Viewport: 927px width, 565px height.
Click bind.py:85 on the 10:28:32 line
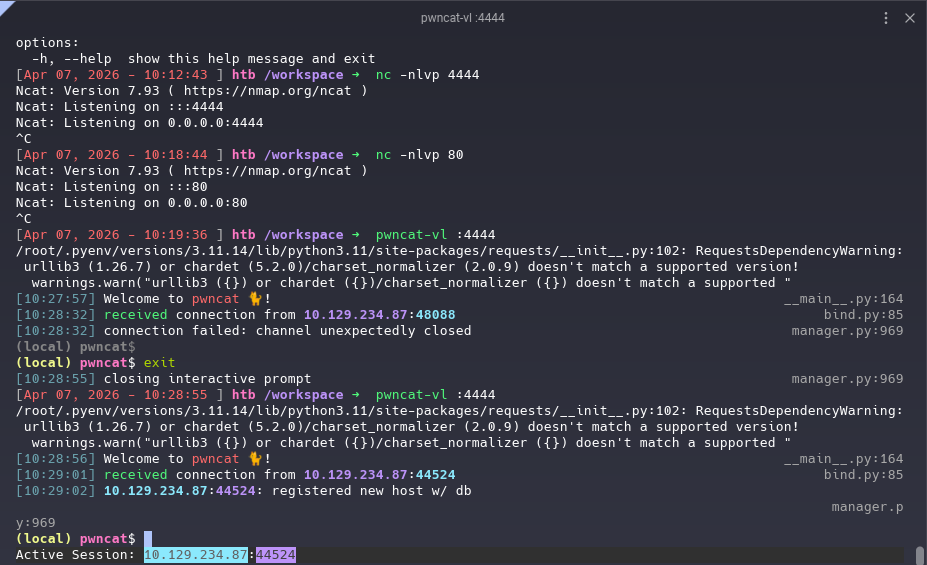[x=863, y=315]
